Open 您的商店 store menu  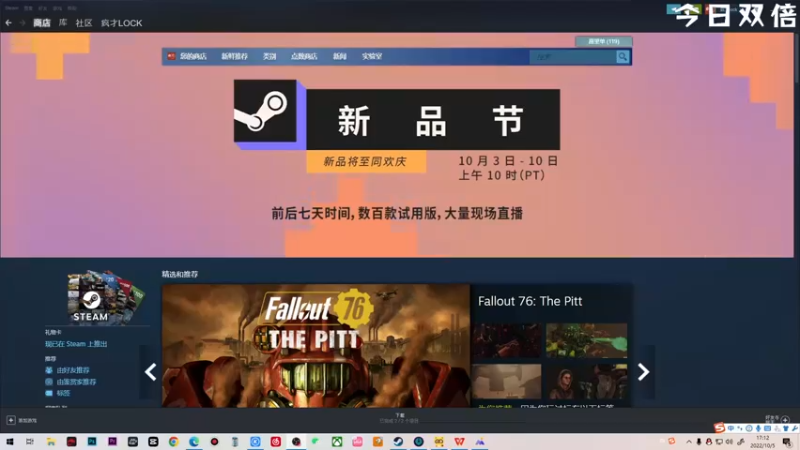coord(193,56)
